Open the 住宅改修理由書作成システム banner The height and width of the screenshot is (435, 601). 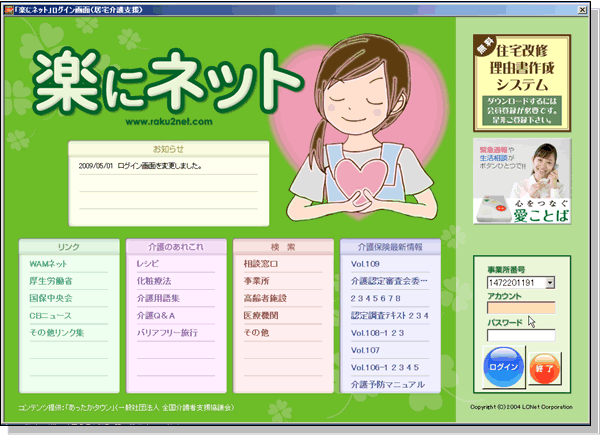click(522, 83)
